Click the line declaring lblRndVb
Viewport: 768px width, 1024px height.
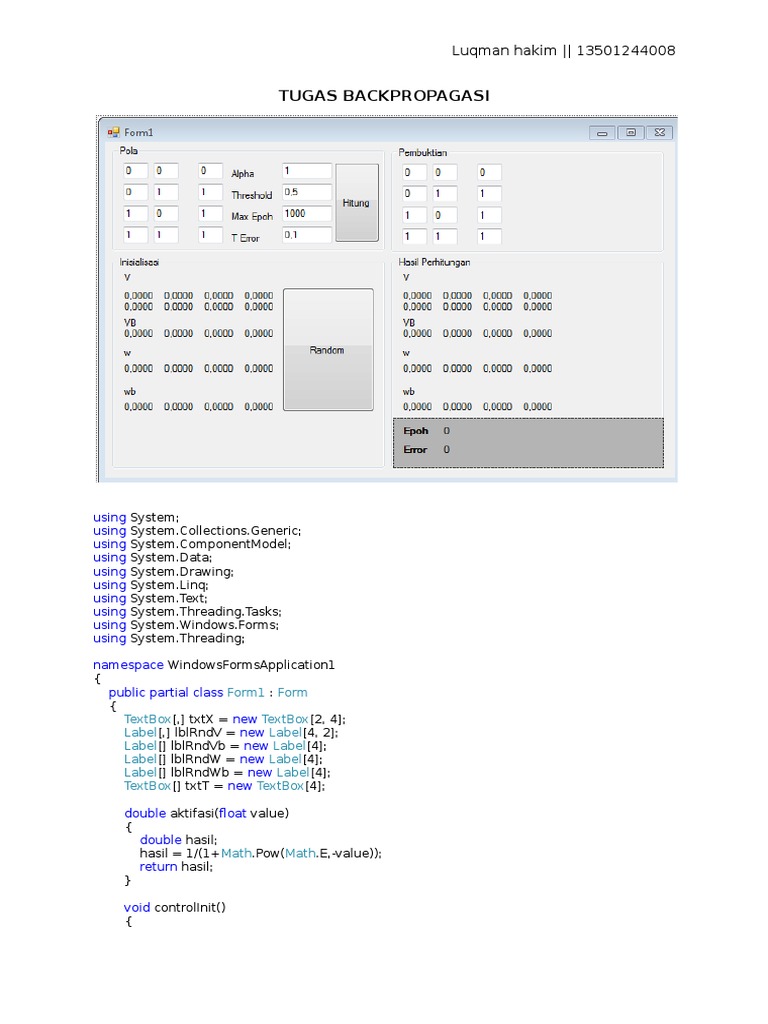(225, 746)
